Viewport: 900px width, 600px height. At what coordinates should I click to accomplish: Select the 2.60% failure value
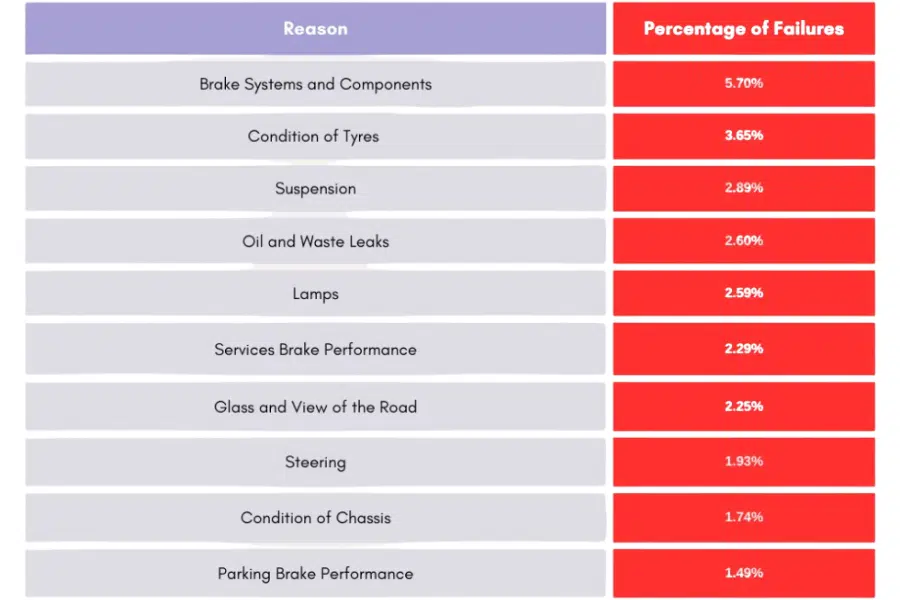click(743, 241)
